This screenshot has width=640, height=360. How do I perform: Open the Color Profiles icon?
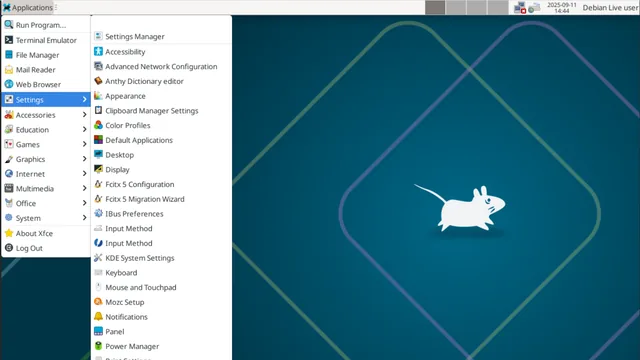(x=98, y=125)
